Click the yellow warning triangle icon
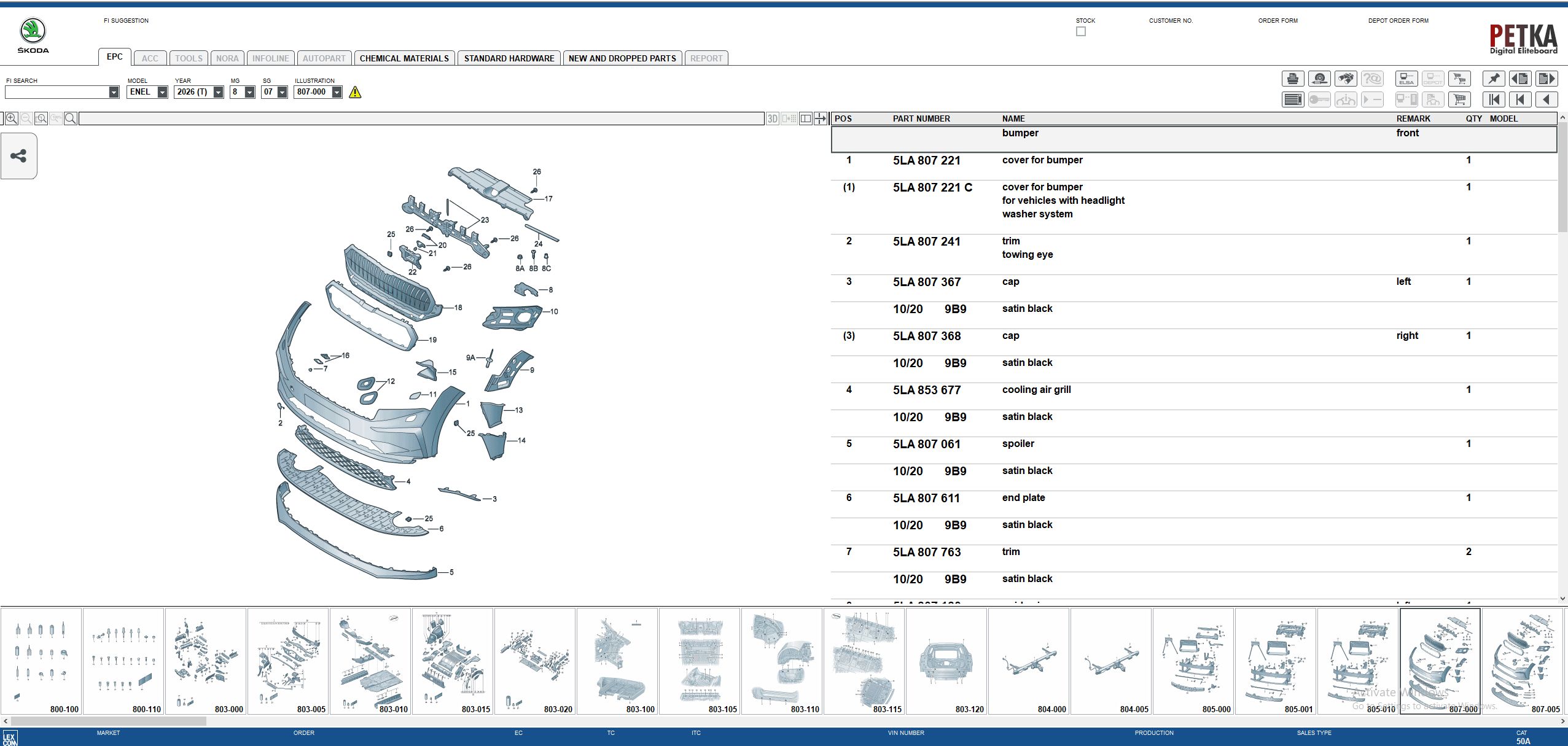The image size is (1568, 746). coord(355,93)
